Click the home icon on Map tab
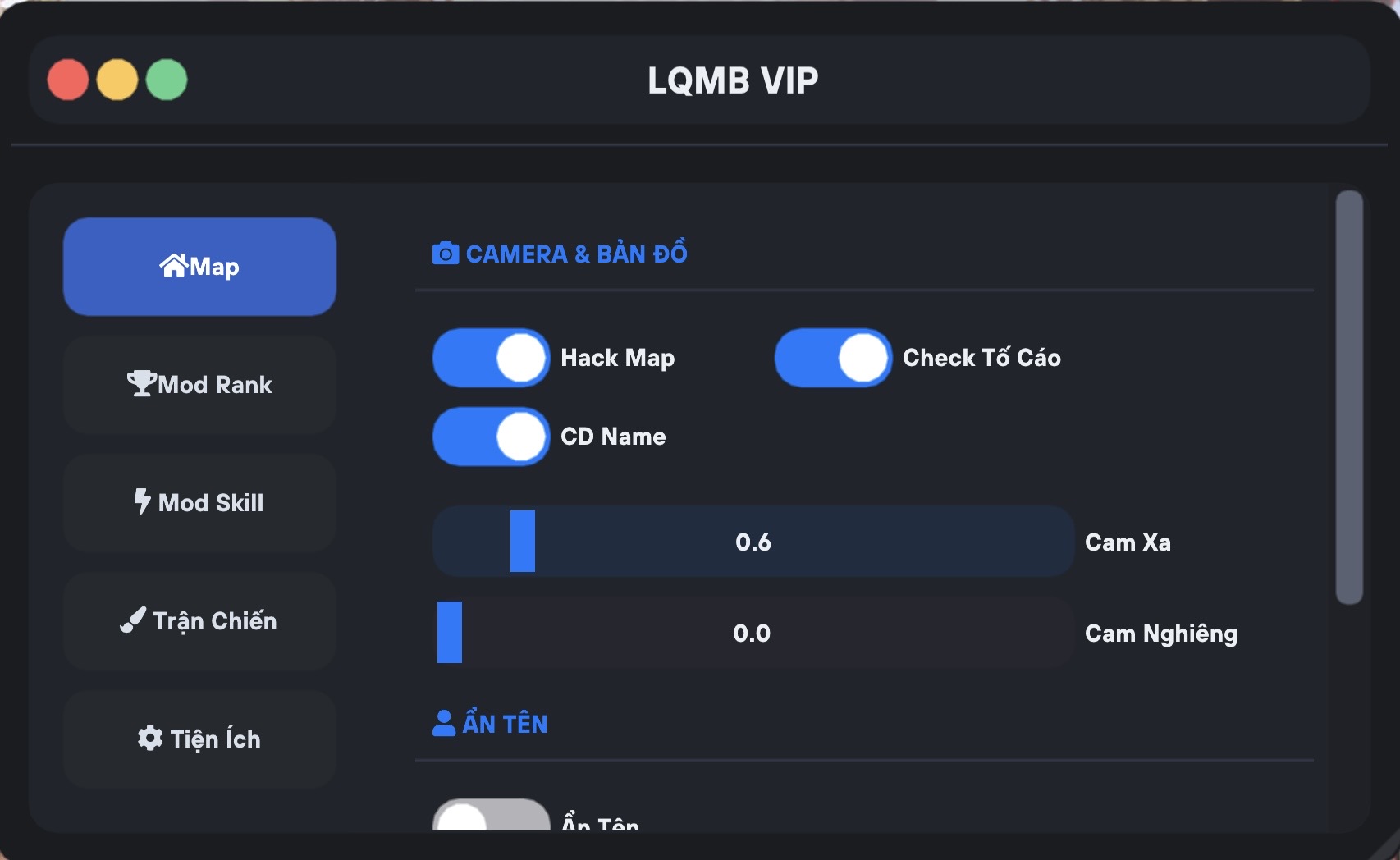 174,266
